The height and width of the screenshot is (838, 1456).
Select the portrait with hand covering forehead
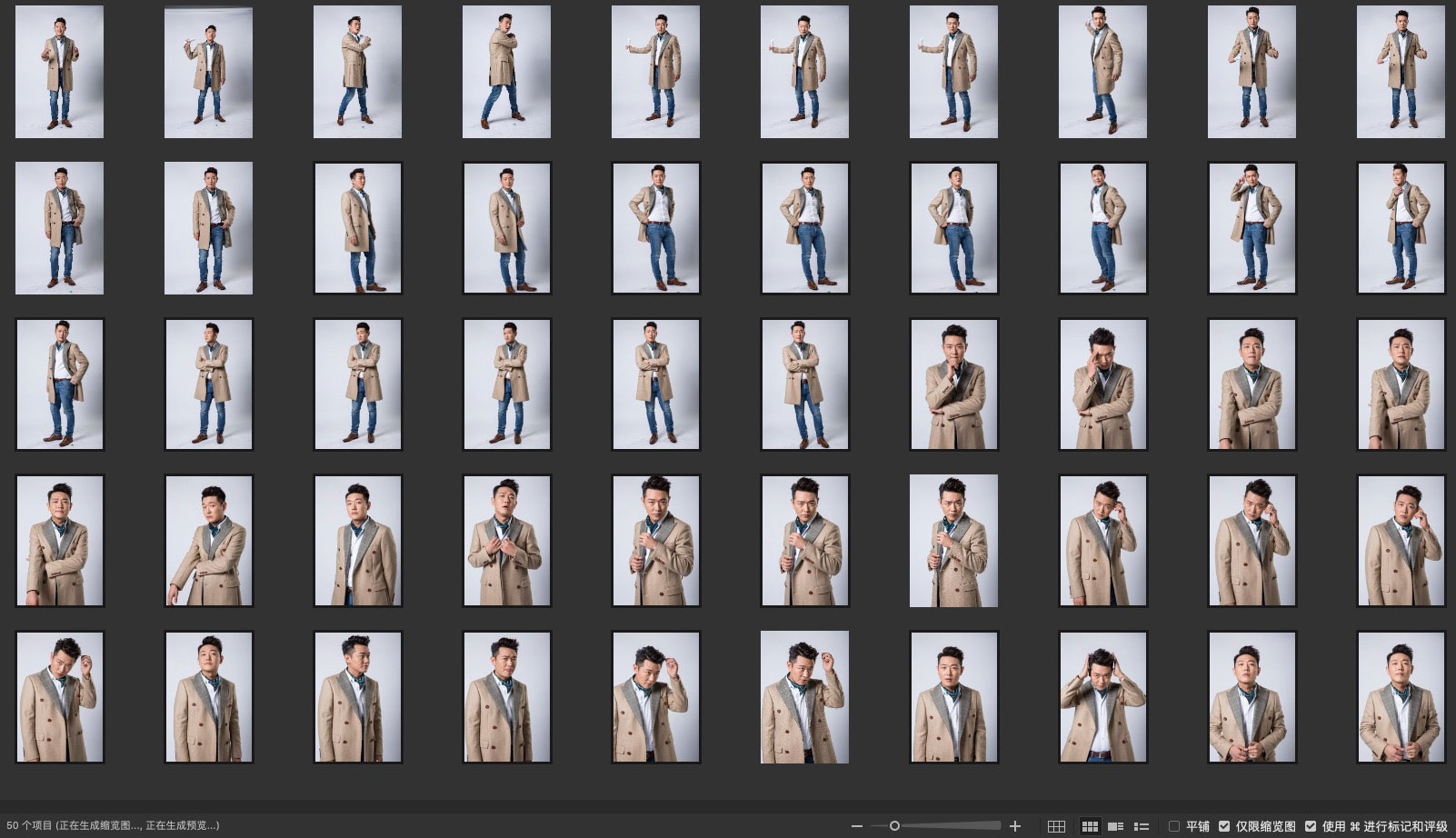(1102, 384)
